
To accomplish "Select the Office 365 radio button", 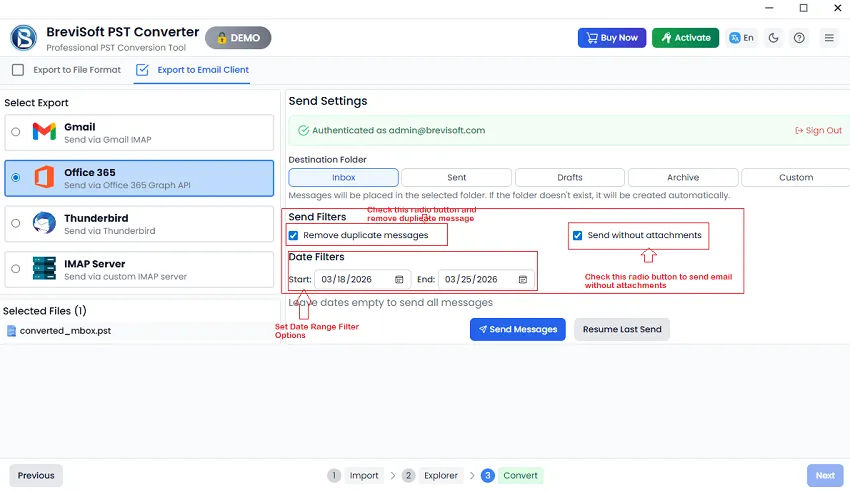I will 16,177.
